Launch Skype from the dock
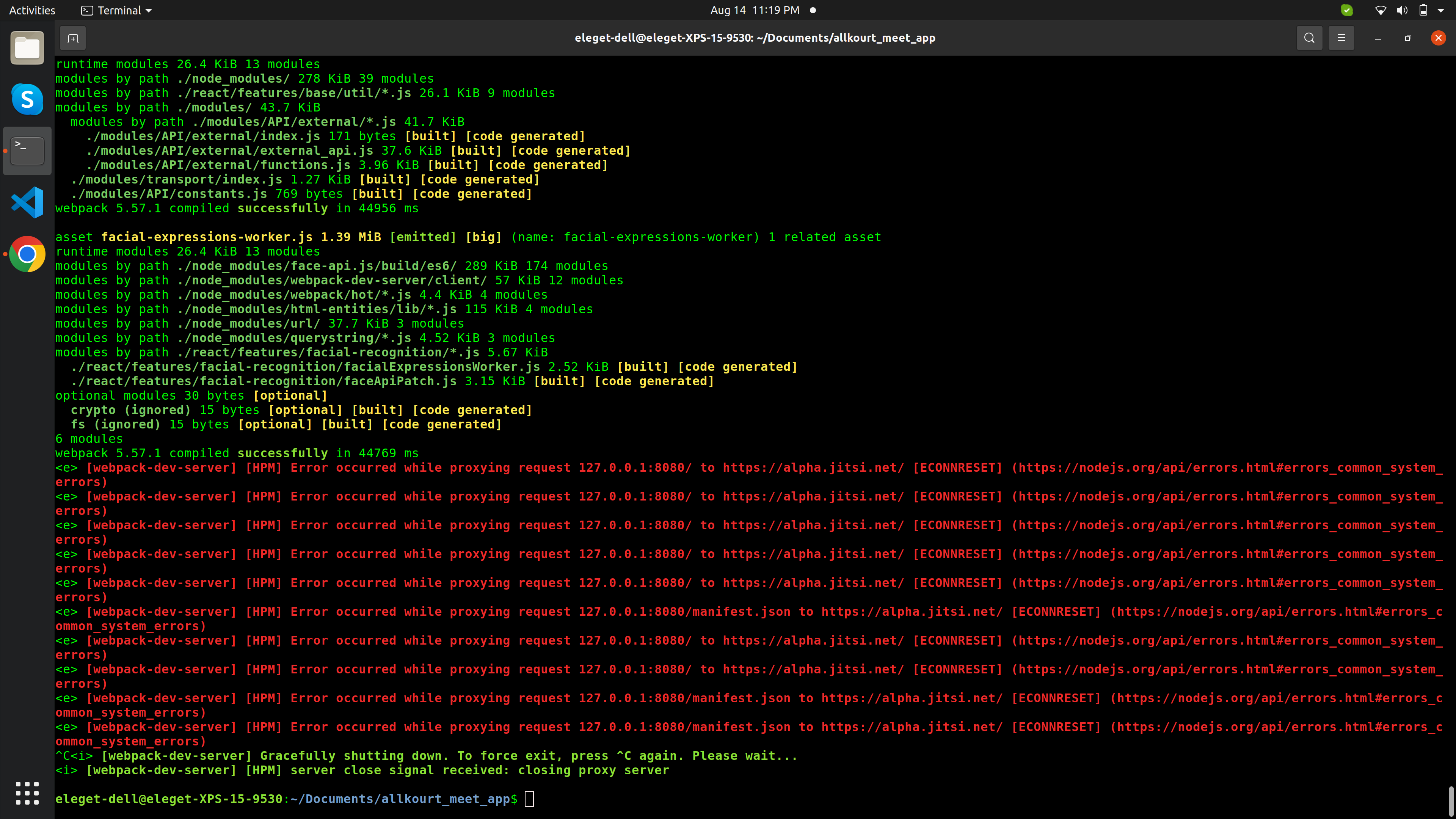The image size is (1456, 819). (x=27, y=99)
